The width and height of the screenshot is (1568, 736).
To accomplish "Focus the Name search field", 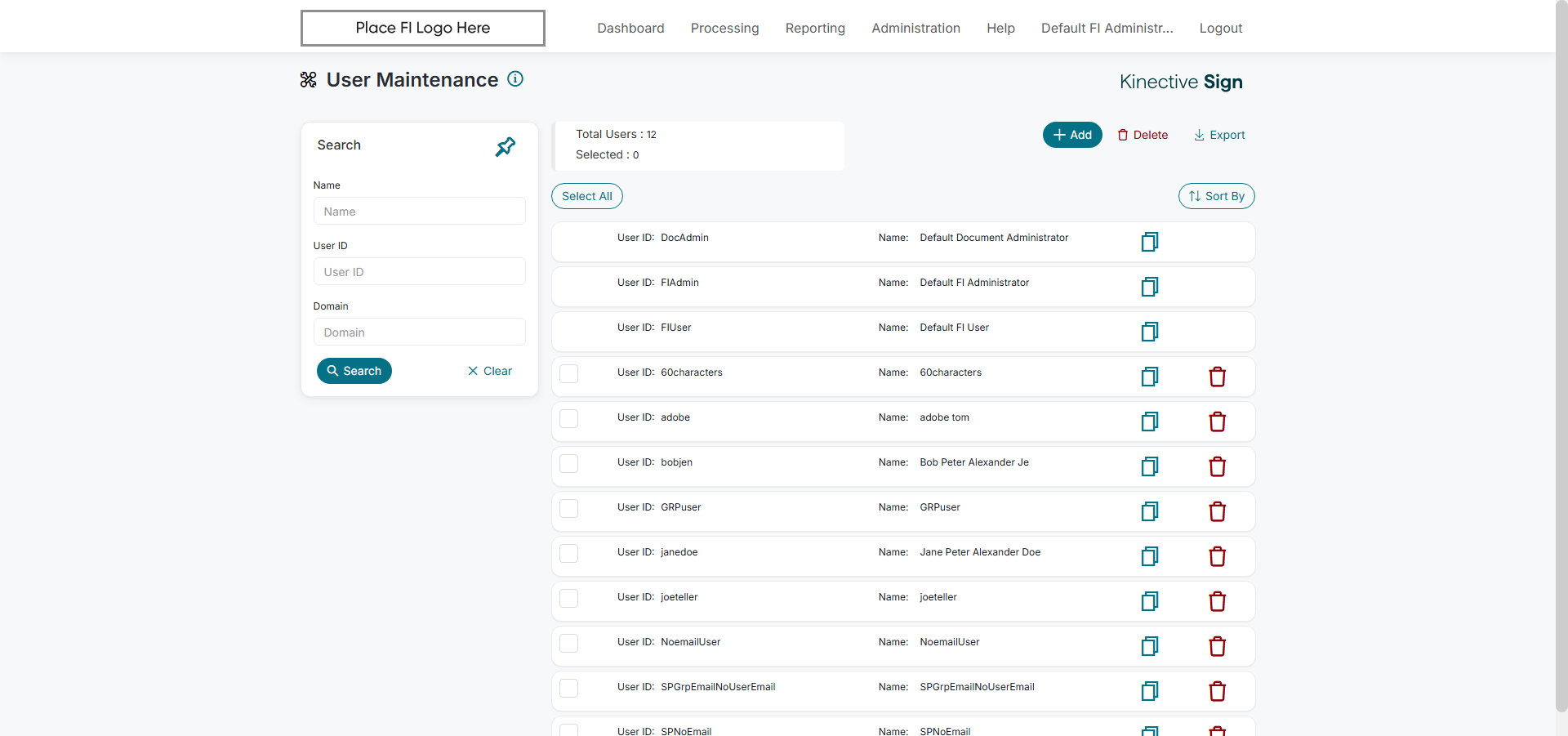I will pos(420,211).
